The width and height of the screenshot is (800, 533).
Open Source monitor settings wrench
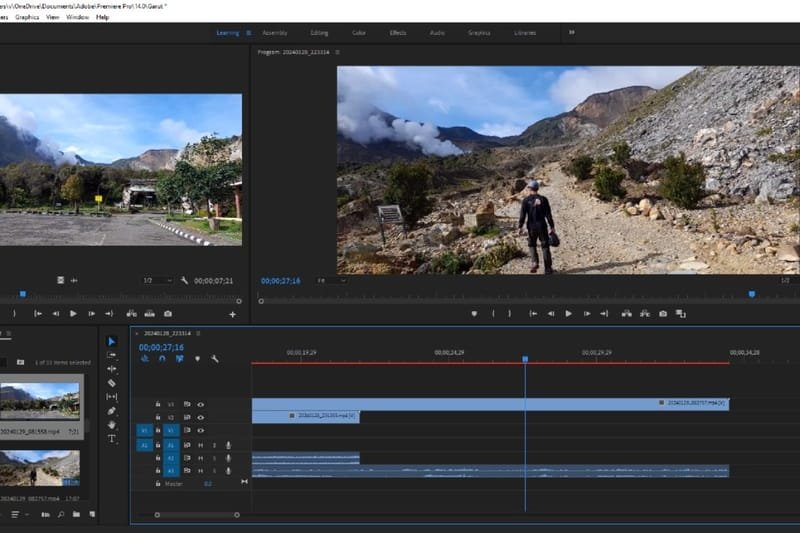(184, 281)
